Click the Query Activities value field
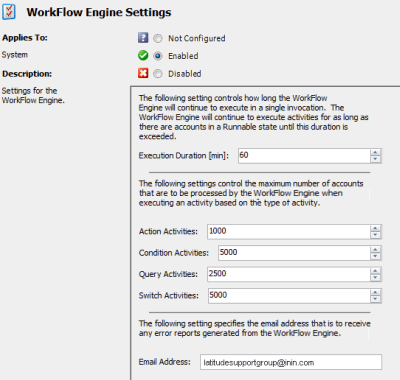This screenshot has width=400, height=380. tap(288, 274)
